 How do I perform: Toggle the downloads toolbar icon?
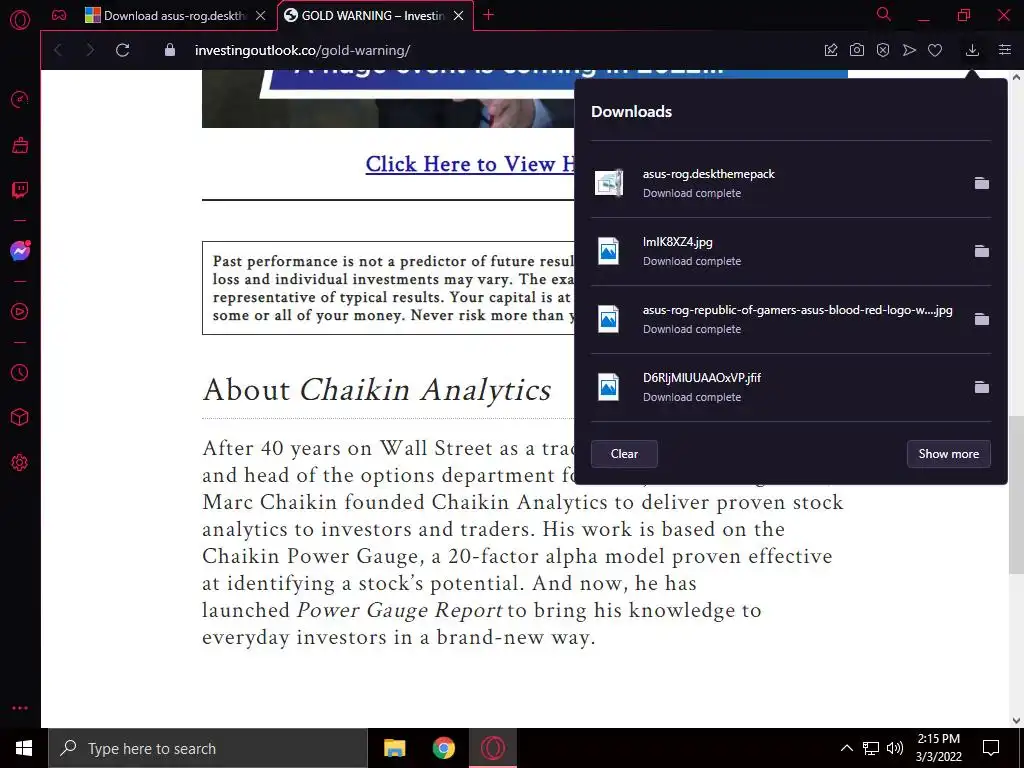coord(972,50)
